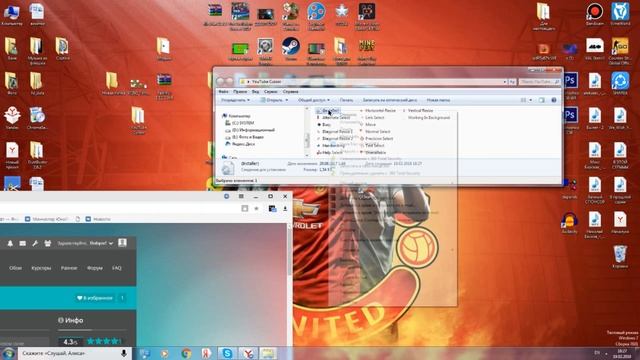The image size is (640, 360).
Task: Select the Компьютер desktop icon
Action: tap(12, 14)
